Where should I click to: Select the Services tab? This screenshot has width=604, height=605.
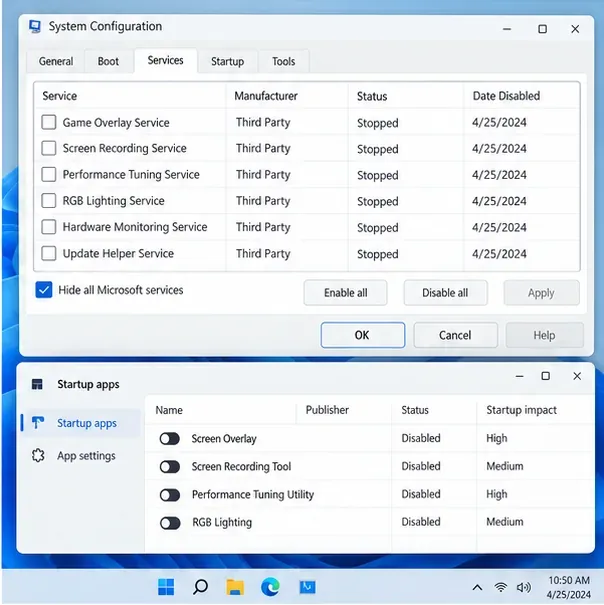coord(166,61)
